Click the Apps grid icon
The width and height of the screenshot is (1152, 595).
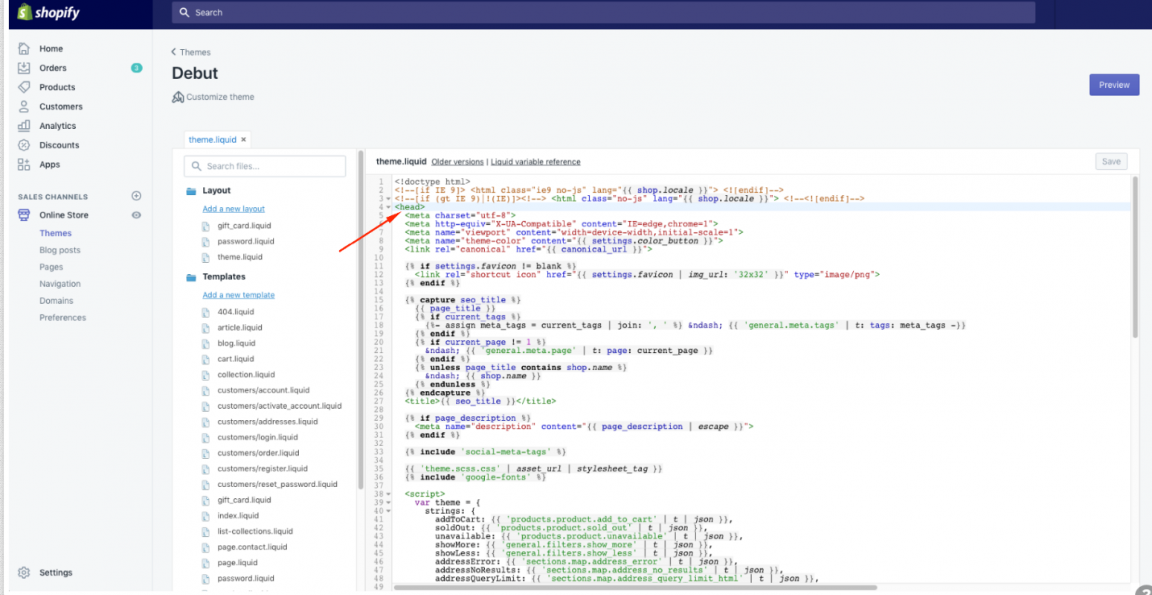click(24, 165)
